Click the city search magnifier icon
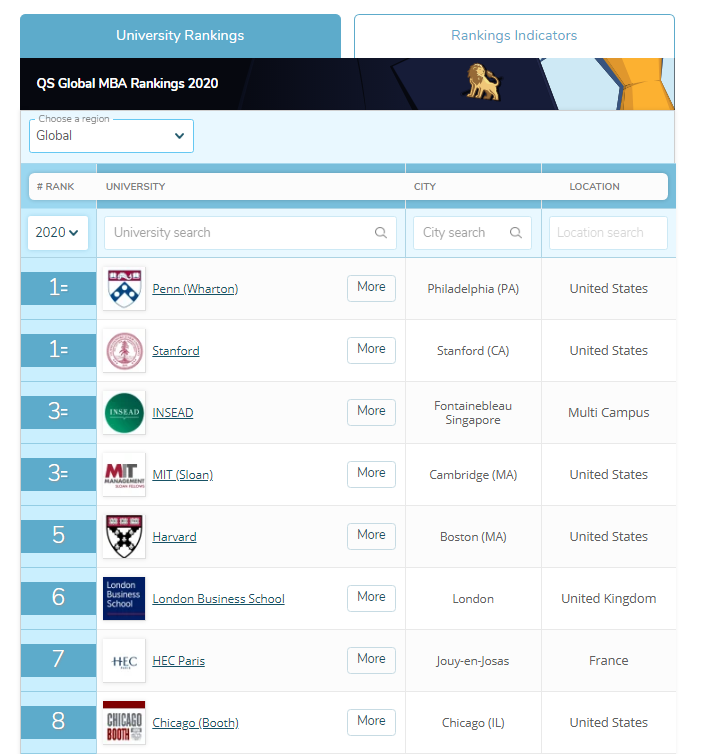The height and width of the screenshot is (754, 706). point(516,233)
